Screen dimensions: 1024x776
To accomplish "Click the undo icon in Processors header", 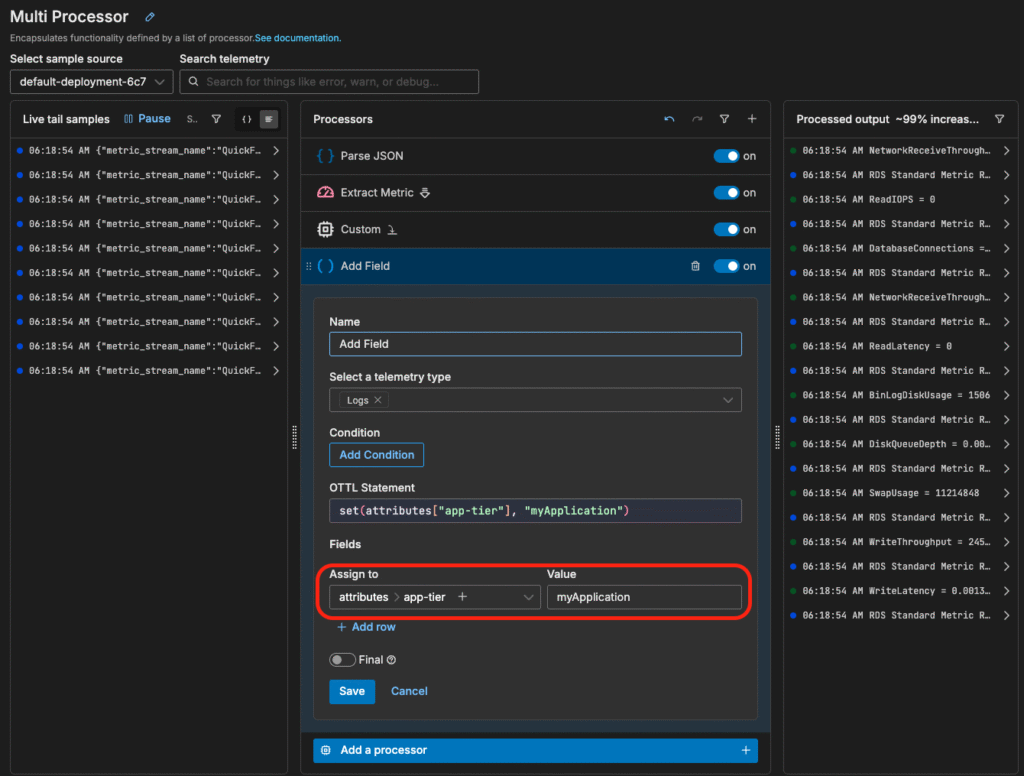I will (669, 119).
